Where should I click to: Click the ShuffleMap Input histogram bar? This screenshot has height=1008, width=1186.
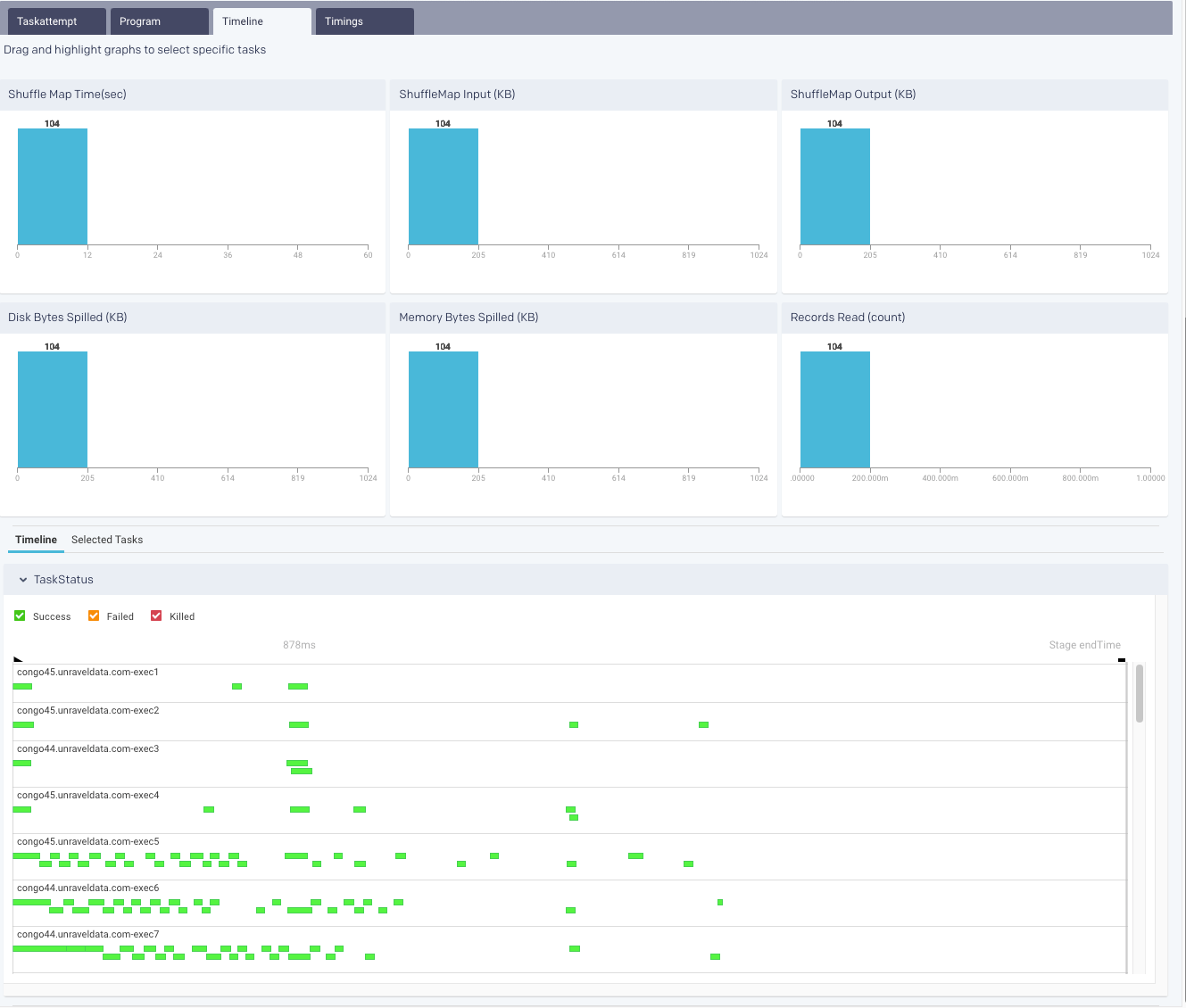(444, 186)
